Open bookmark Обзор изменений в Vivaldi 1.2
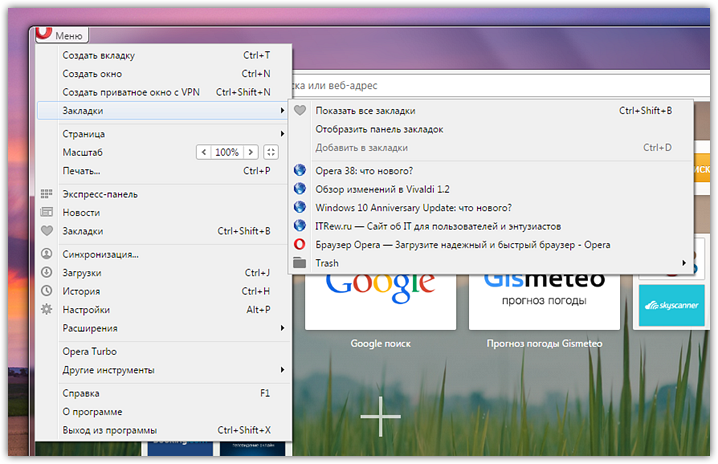This screenshot has height=464, width=718. coord(490,189)
